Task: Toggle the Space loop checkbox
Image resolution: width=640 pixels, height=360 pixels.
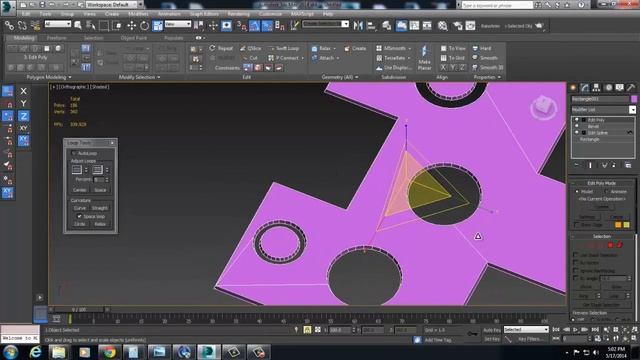Action: (79, 216)
